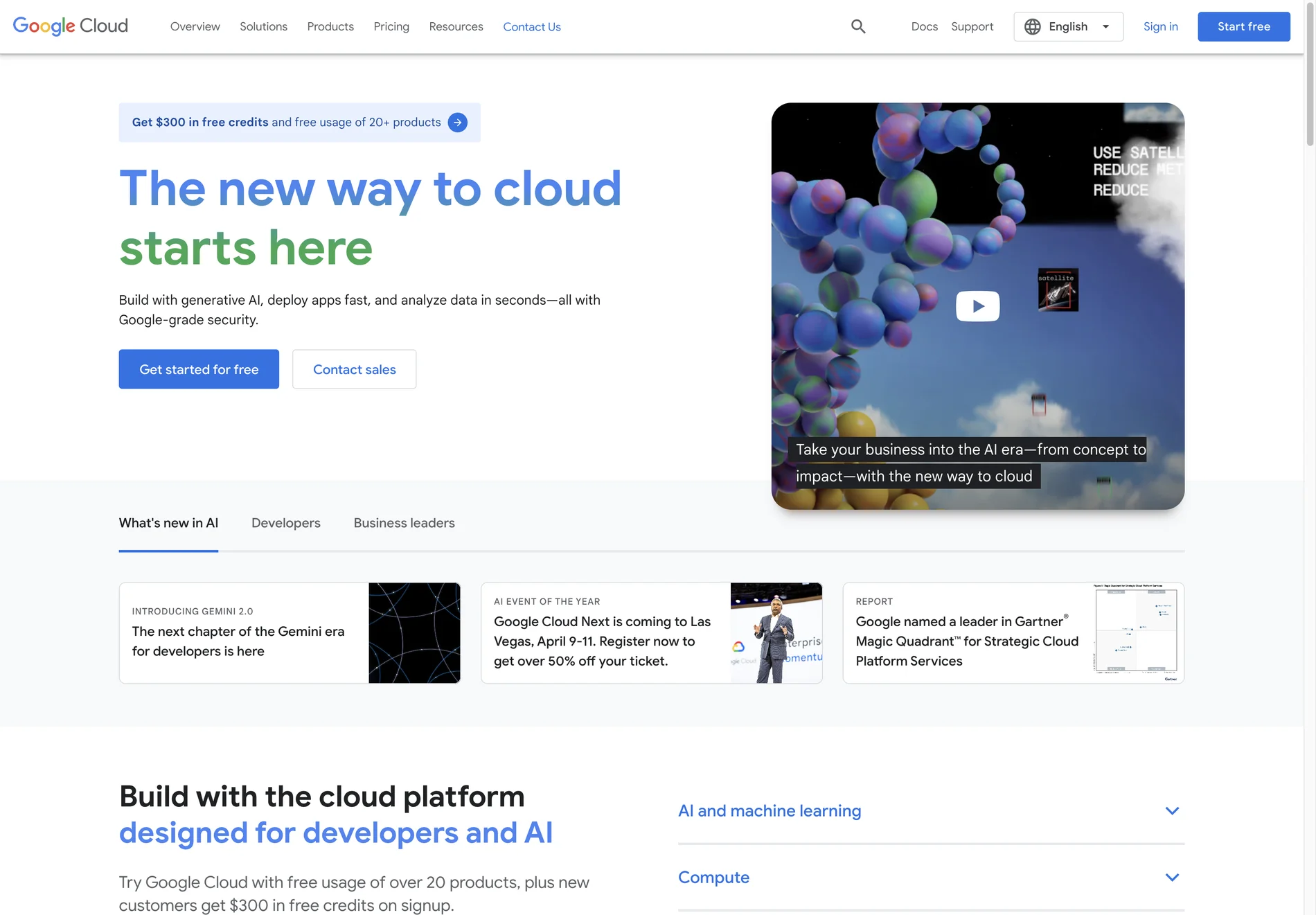
Task: Click the Contact sales button
Action: [x=354, y=369]
